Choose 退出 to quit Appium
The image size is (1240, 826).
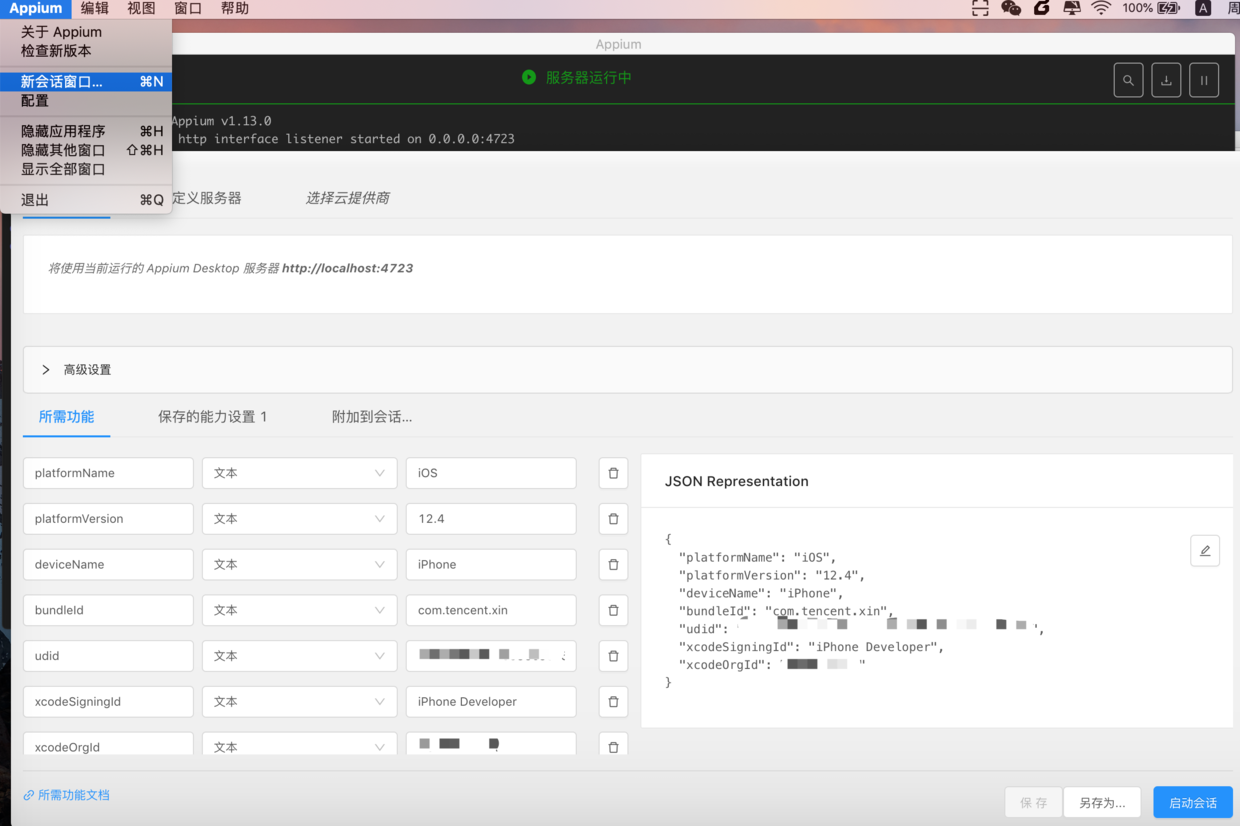(86, 200)
